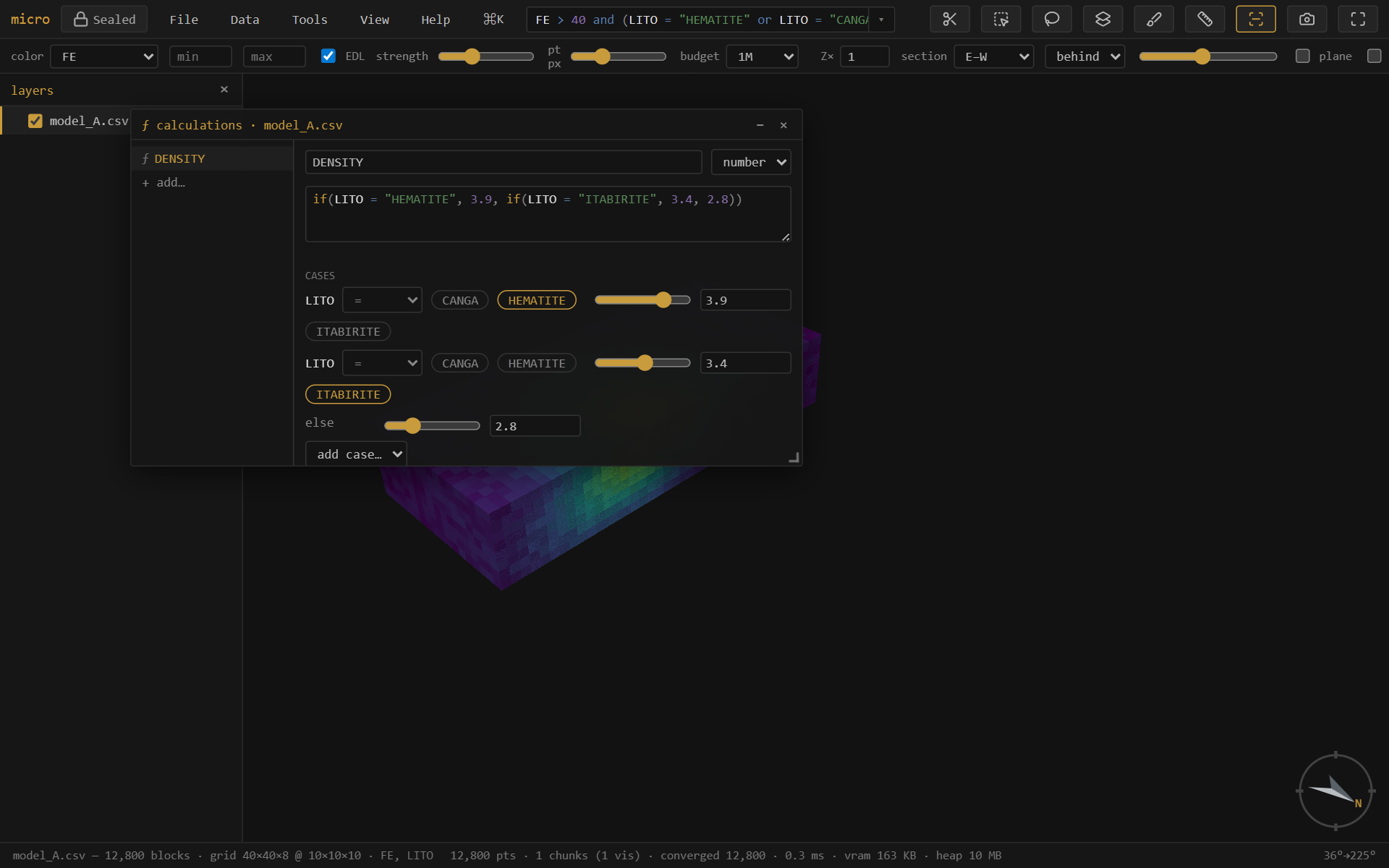Screen dimensions: 1389x868
Task: Click the first case 3.9 value field
Action: coord(745,300)
